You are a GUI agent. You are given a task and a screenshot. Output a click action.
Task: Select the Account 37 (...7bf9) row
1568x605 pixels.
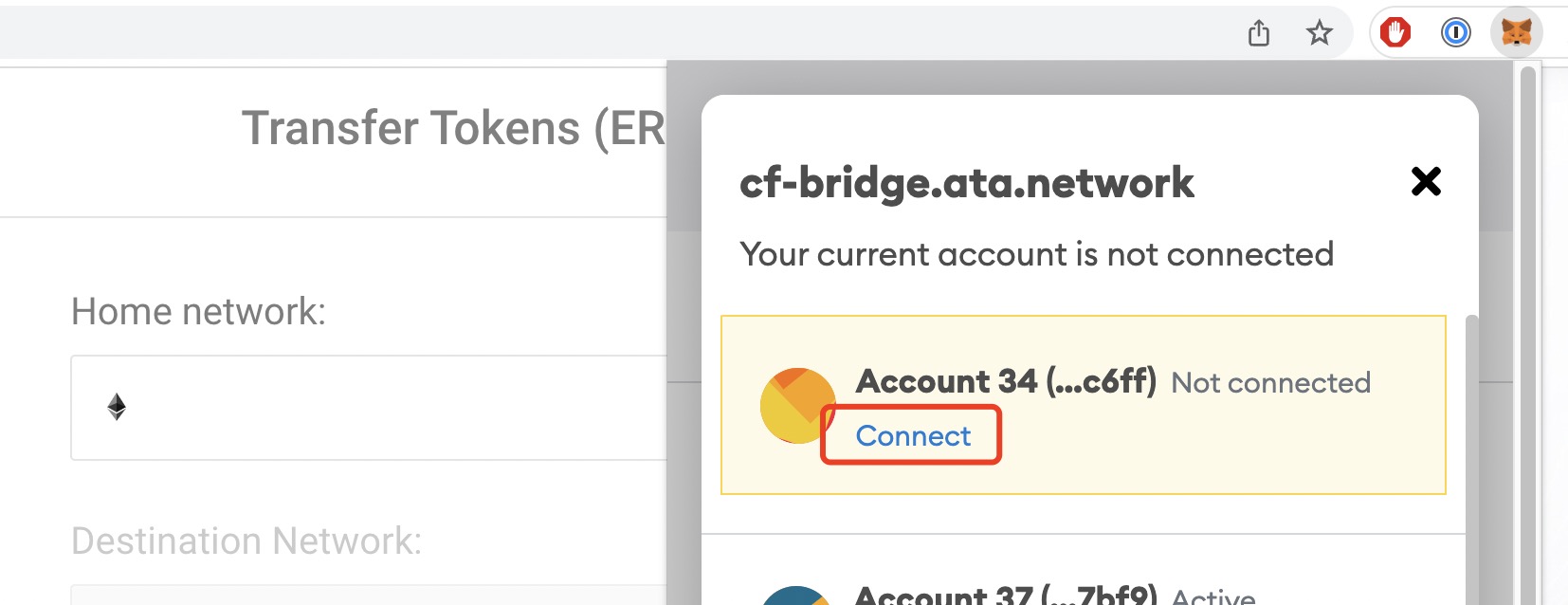point(1084,570)
